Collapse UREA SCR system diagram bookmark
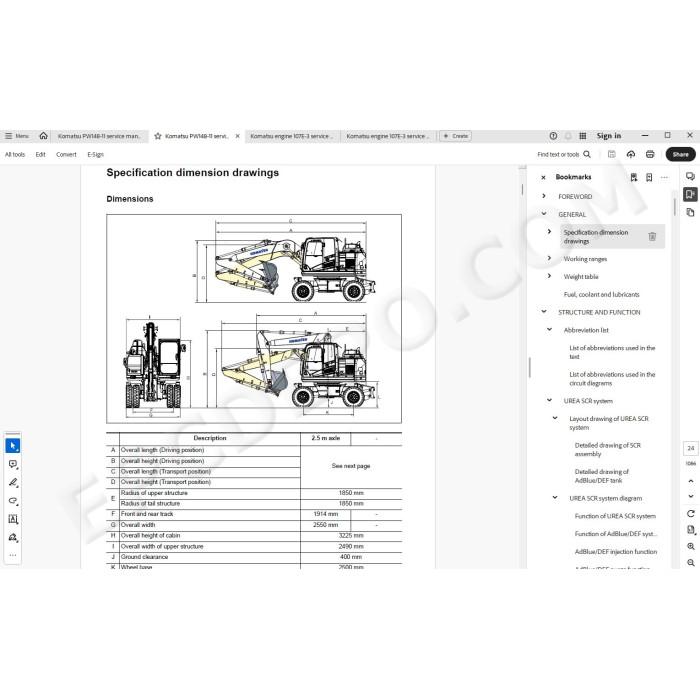This screenshot has height=700, width=700. 555,497
